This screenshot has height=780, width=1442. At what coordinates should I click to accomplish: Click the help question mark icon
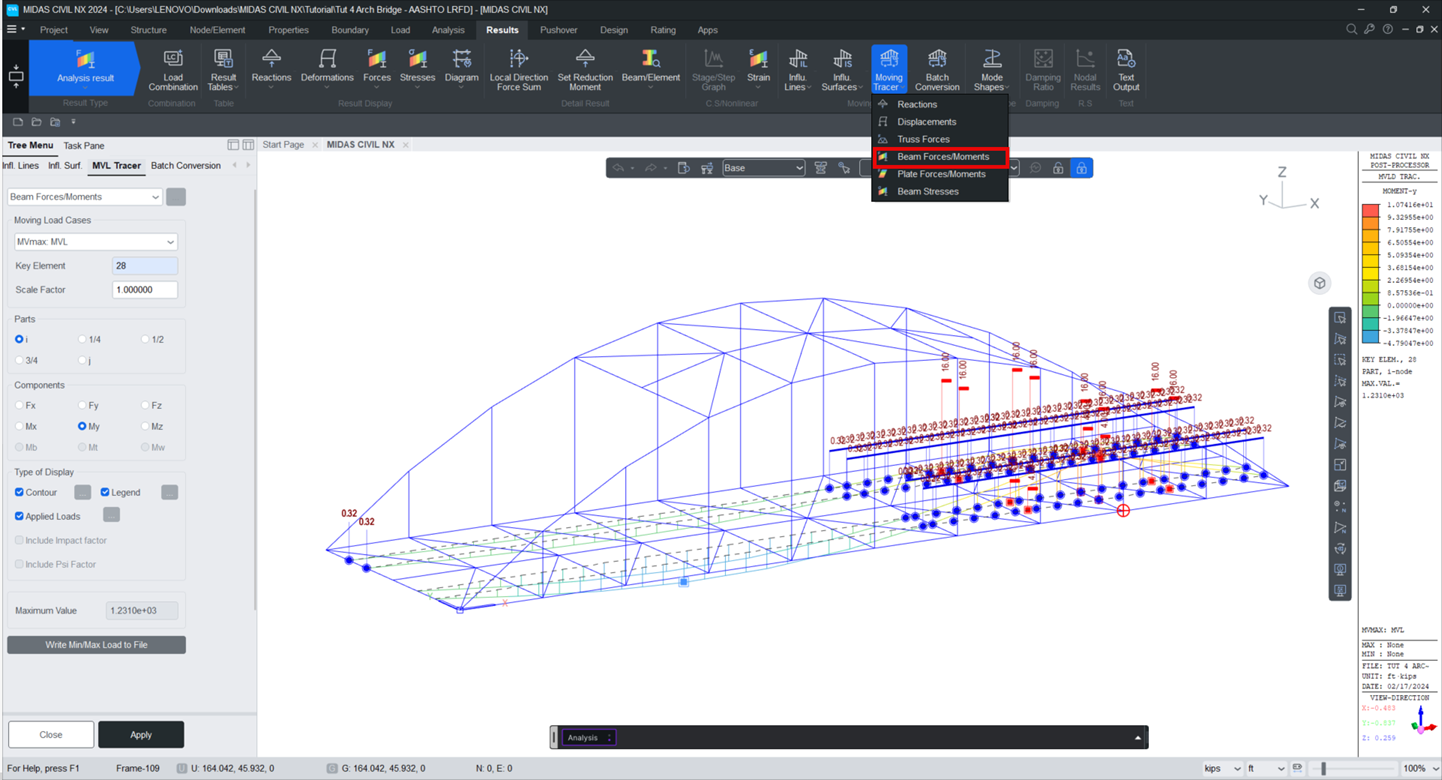1387,30
